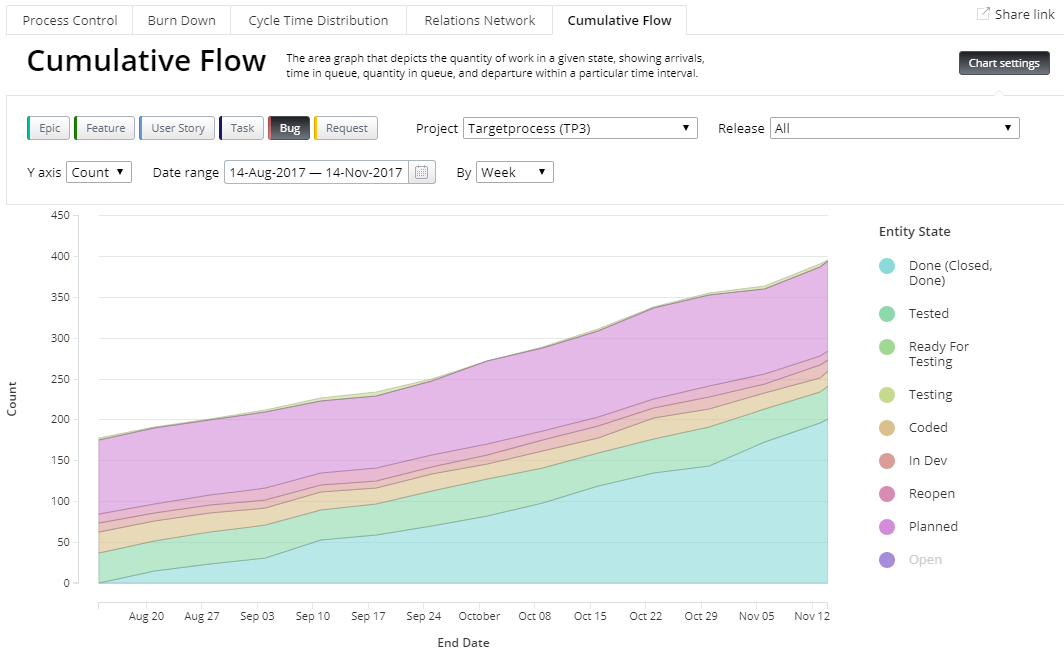The image size is (1064, 655).
Task: Open the date range calendar picker
Action: coord(421,171)
